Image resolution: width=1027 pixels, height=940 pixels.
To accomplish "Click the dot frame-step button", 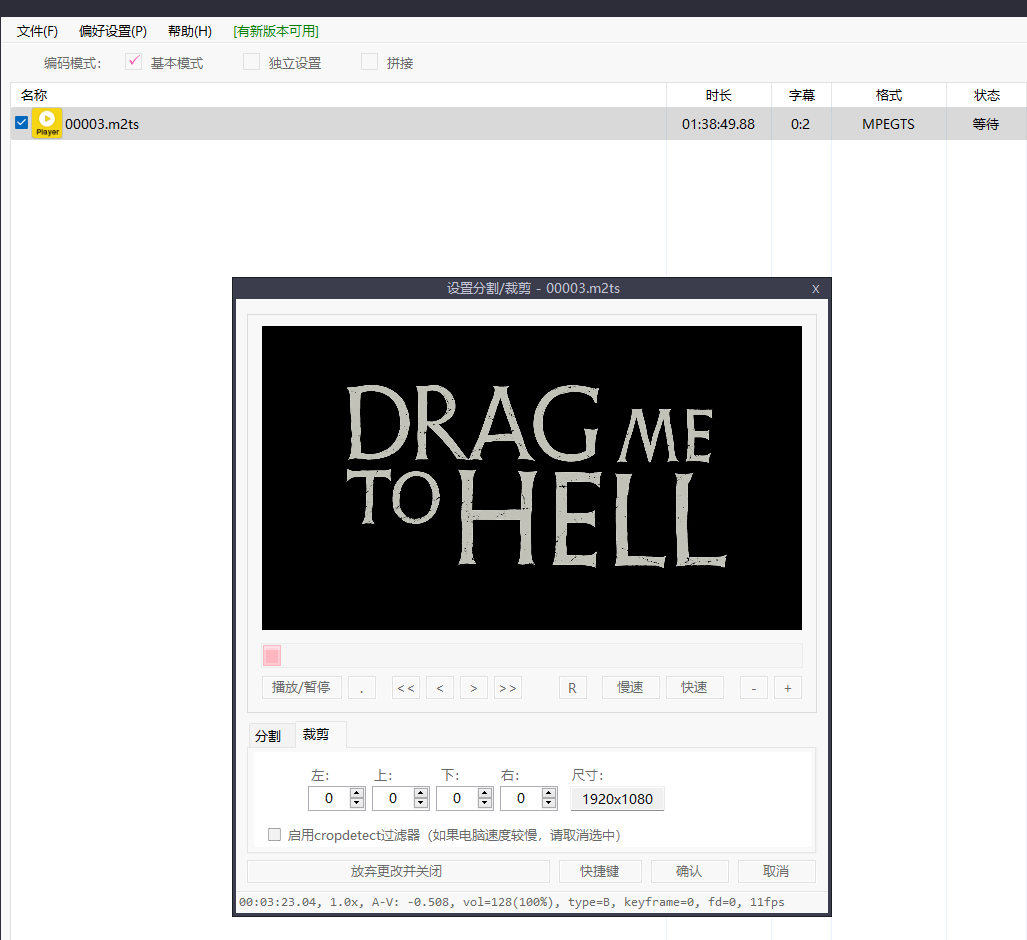I will click(x=362, y=687).
